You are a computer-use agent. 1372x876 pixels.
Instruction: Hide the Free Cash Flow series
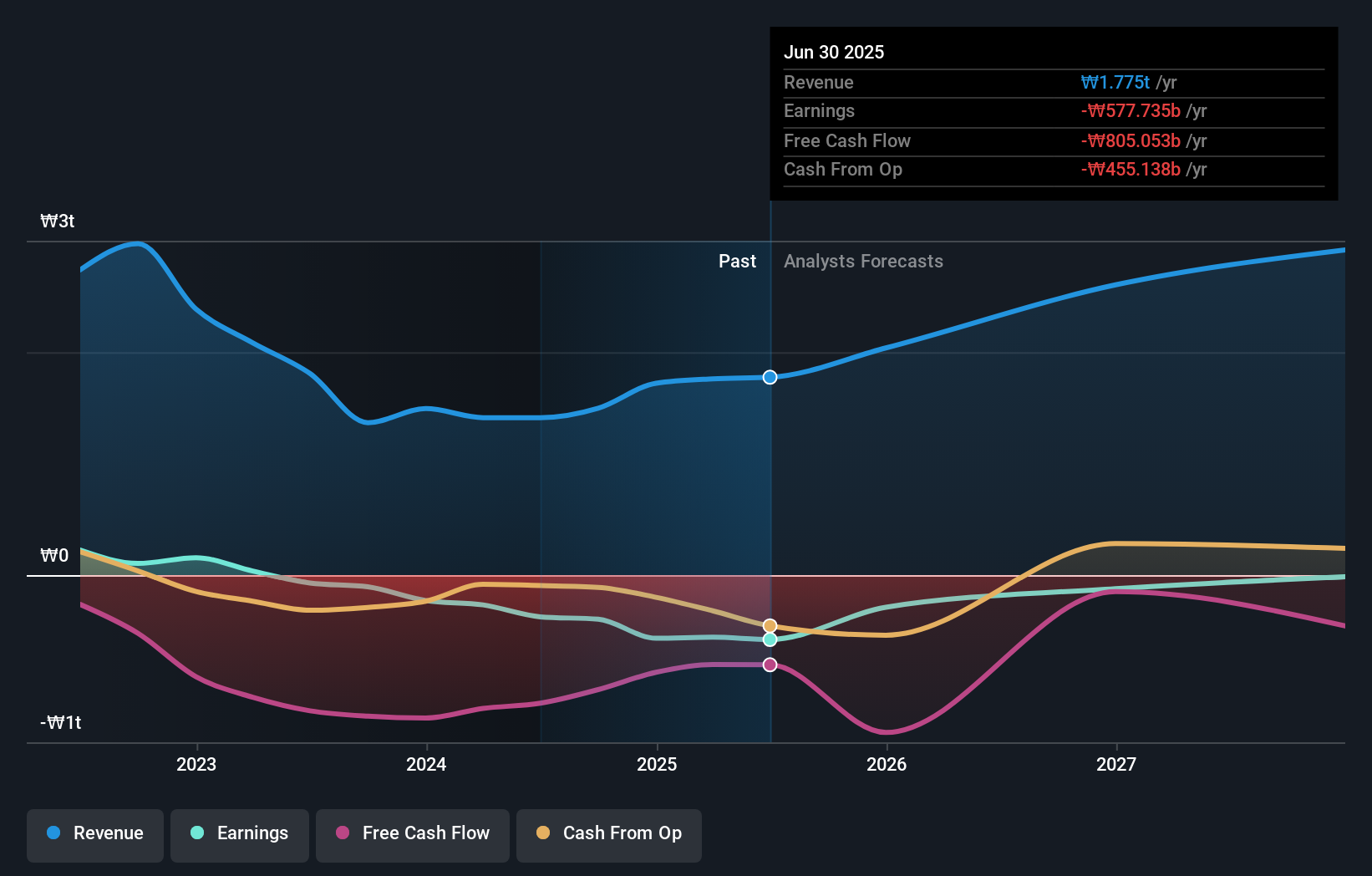413,835
